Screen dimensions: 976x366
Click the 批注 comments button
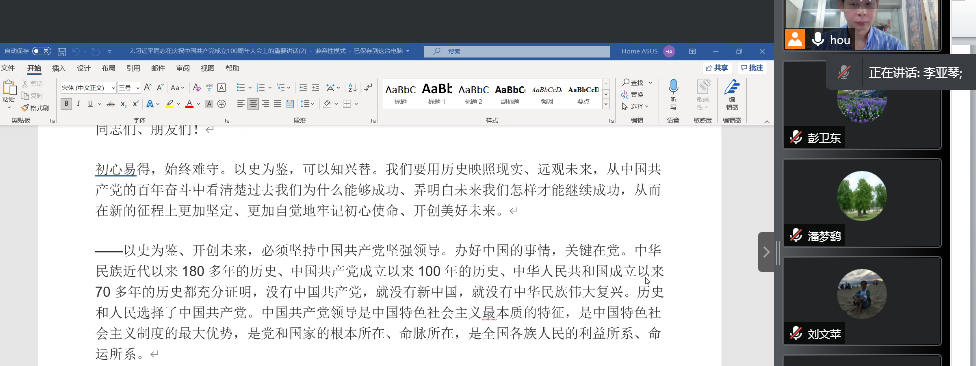click(752, 68)
